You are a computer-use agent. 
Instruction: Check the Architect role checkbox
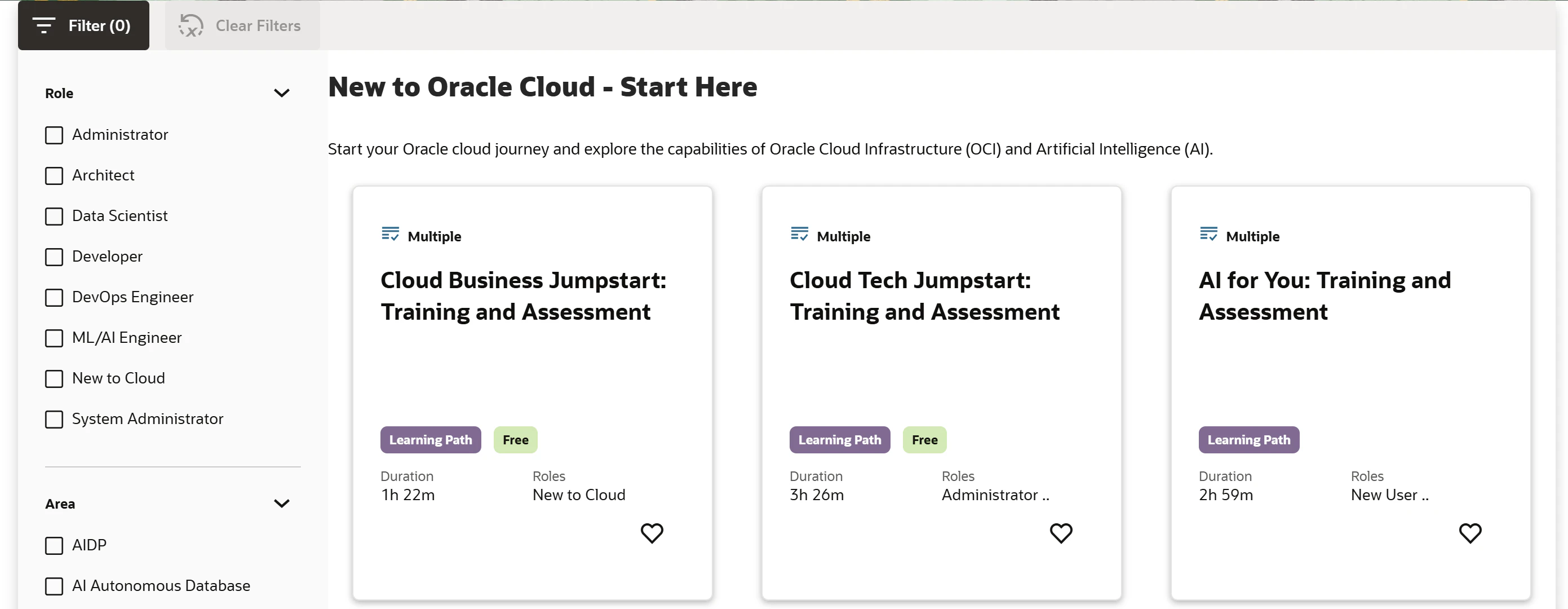(54, 176)
